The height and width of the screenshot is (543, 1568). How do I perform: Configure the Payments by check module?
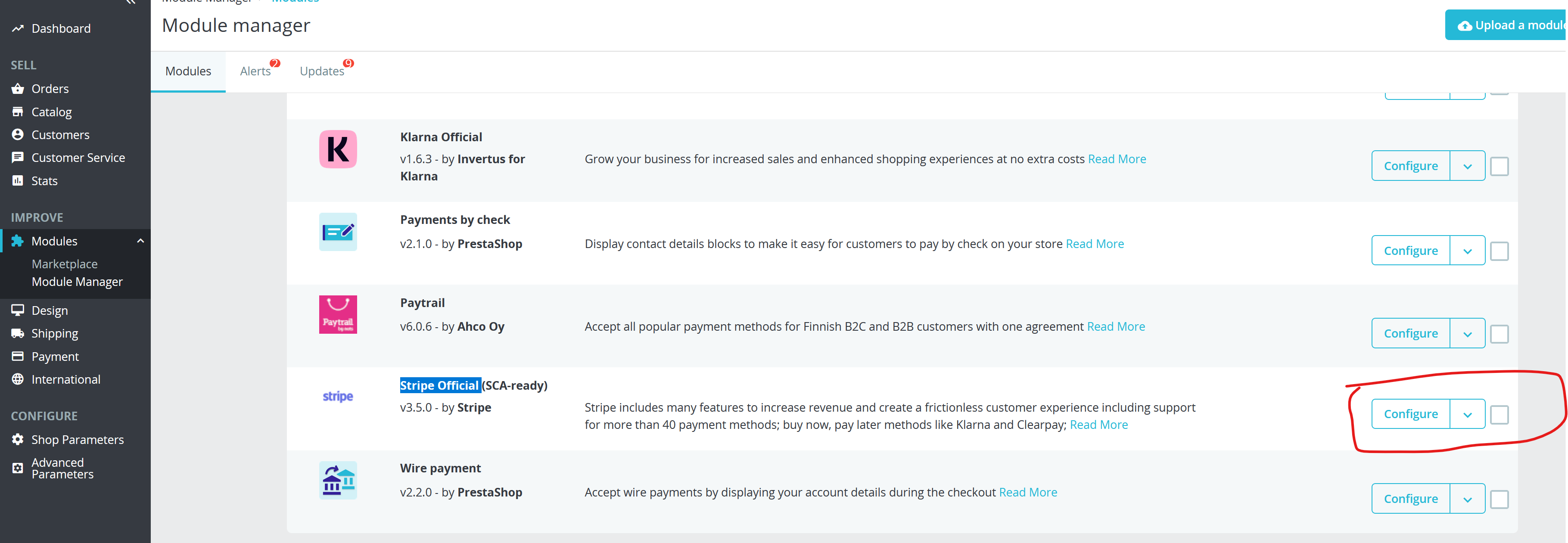tap(1411, 251)
